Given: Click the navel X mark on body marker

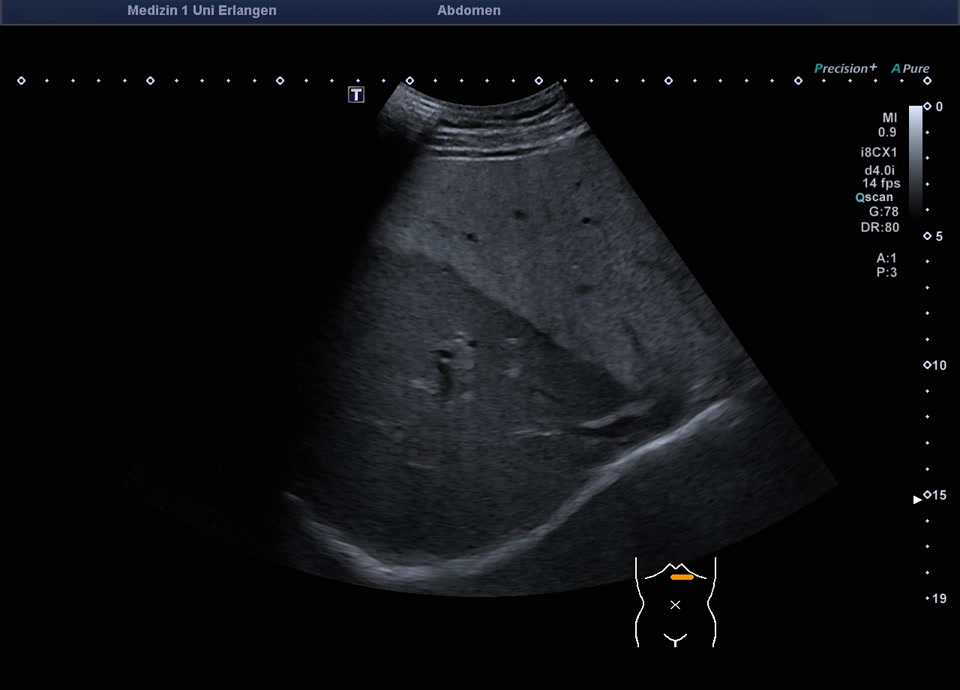Looking at the screenshot, I should 675,605.
